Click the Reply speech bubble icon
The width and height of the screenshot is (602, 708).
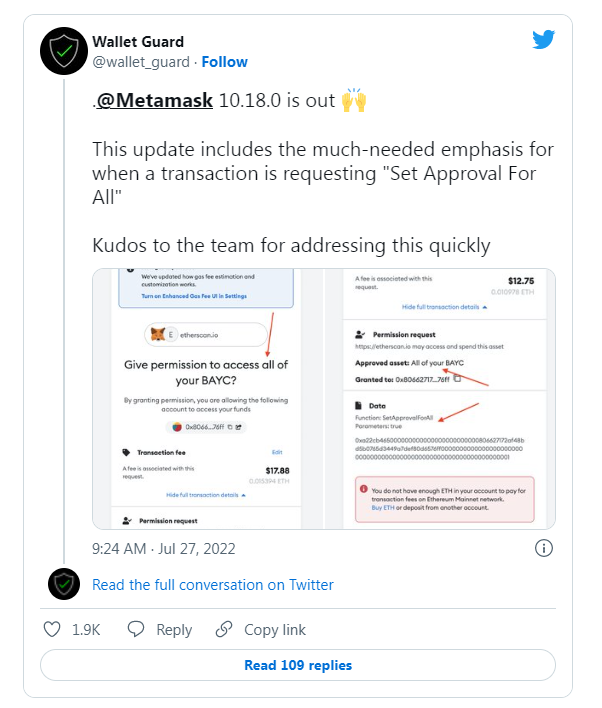click(x=136, y=630)
